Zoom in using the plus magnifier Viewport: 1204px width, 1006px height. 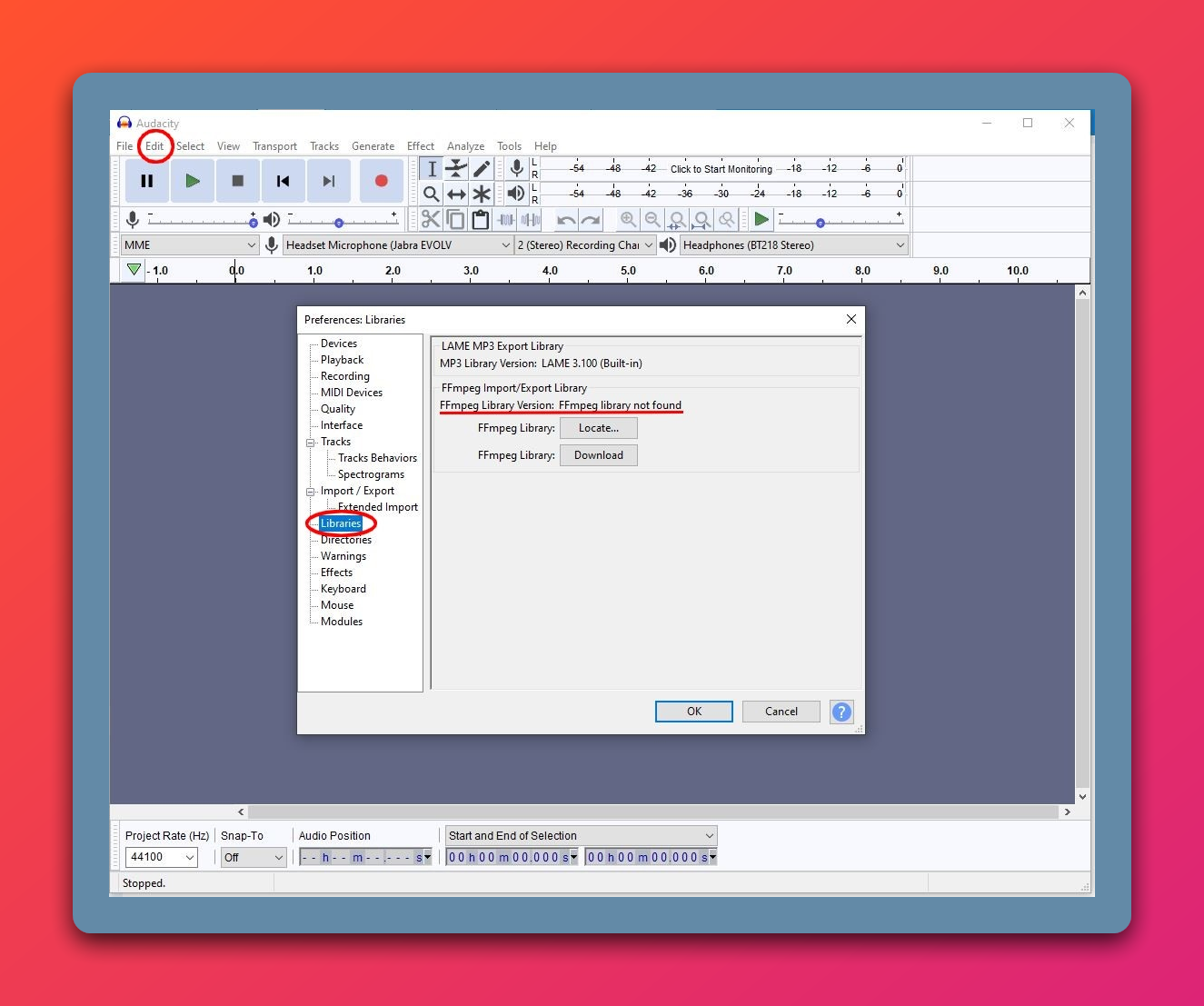click(x=628, y=219)
